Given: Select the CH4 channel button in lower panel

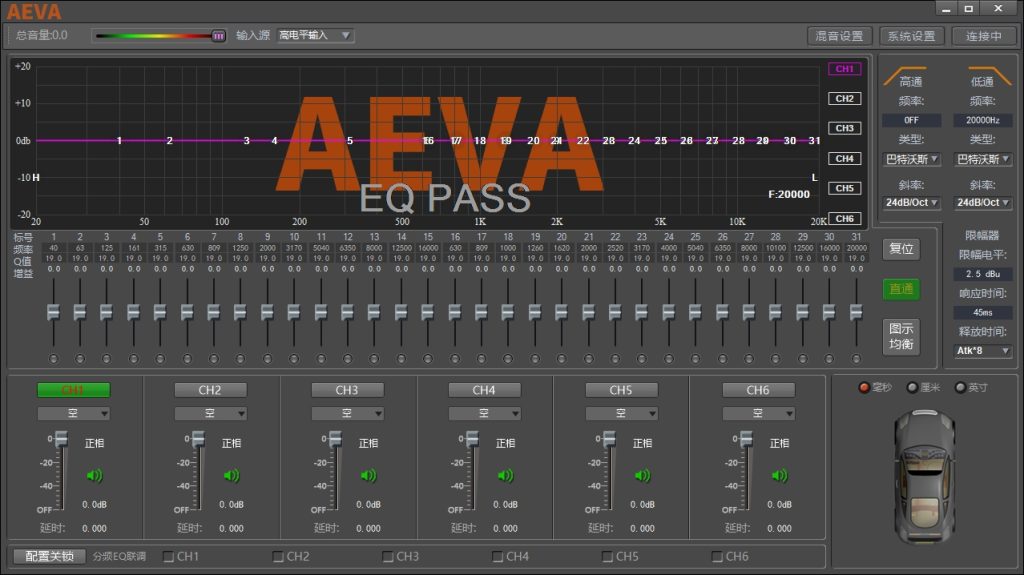Looking at the screenshot, I should point(484,390).
